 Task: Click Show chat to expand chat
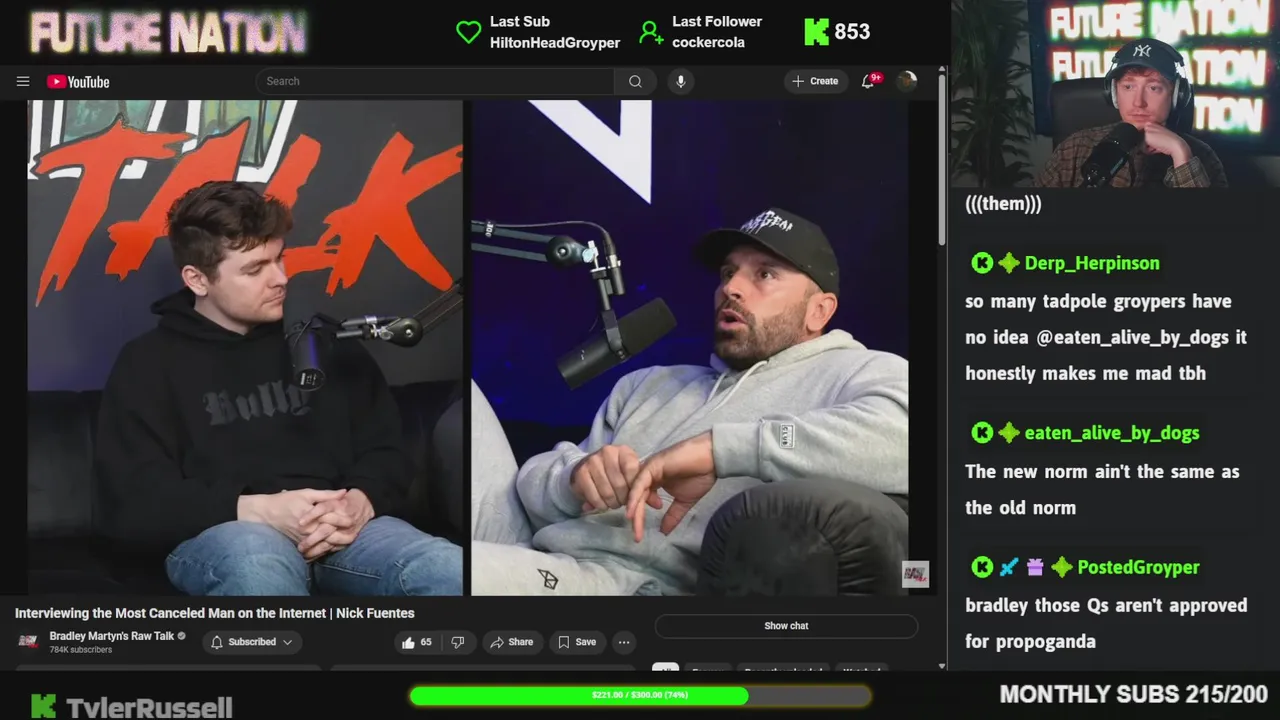pos(786,626)
